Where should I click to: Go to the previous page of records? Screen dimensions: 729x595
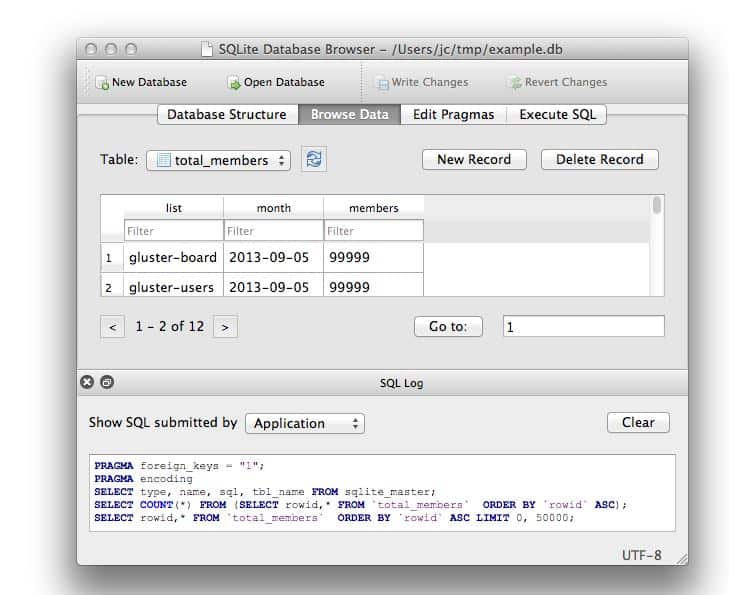(x=113, y=327)
